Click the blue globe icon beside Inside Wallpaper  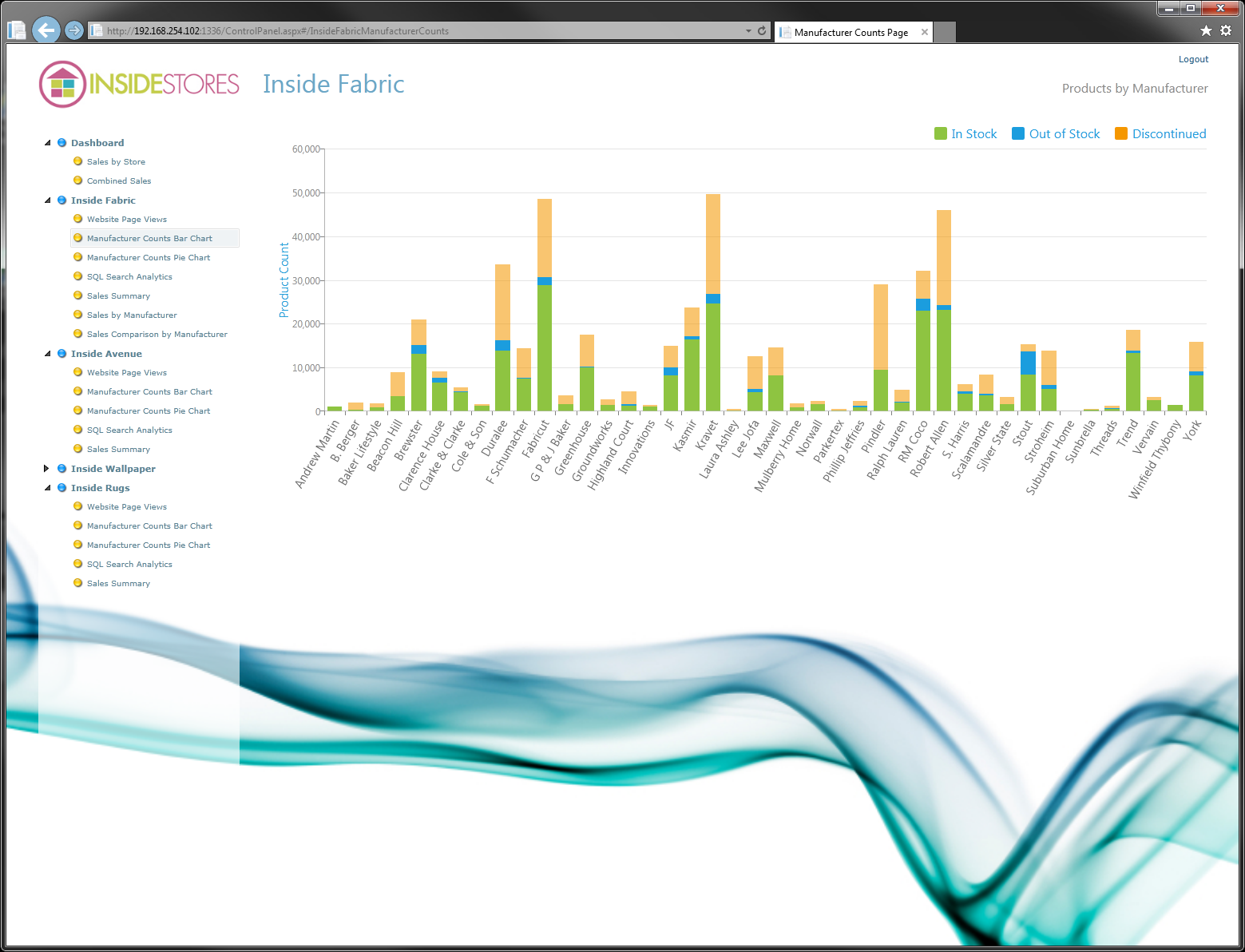pos(61,469)
